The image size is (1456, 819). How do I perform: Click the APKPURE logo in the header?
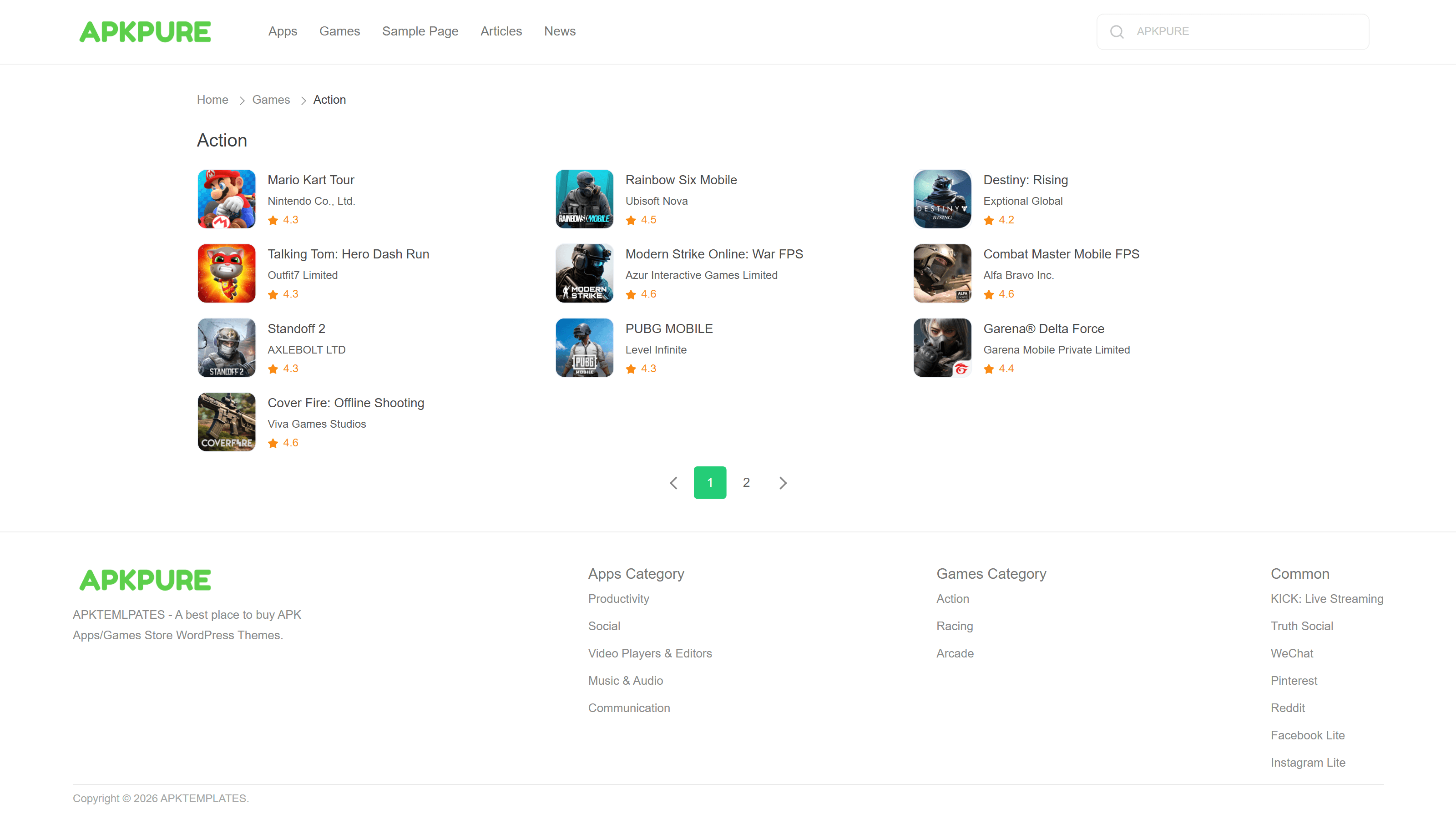pyautogui.click(x=145, y=32)
